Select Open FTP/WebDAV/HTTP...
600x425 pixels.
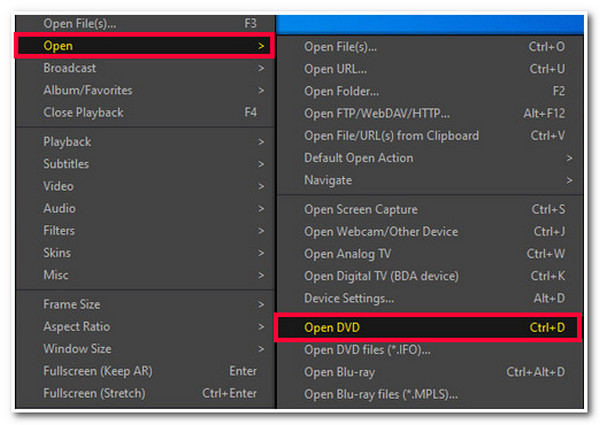click(429, 114)
